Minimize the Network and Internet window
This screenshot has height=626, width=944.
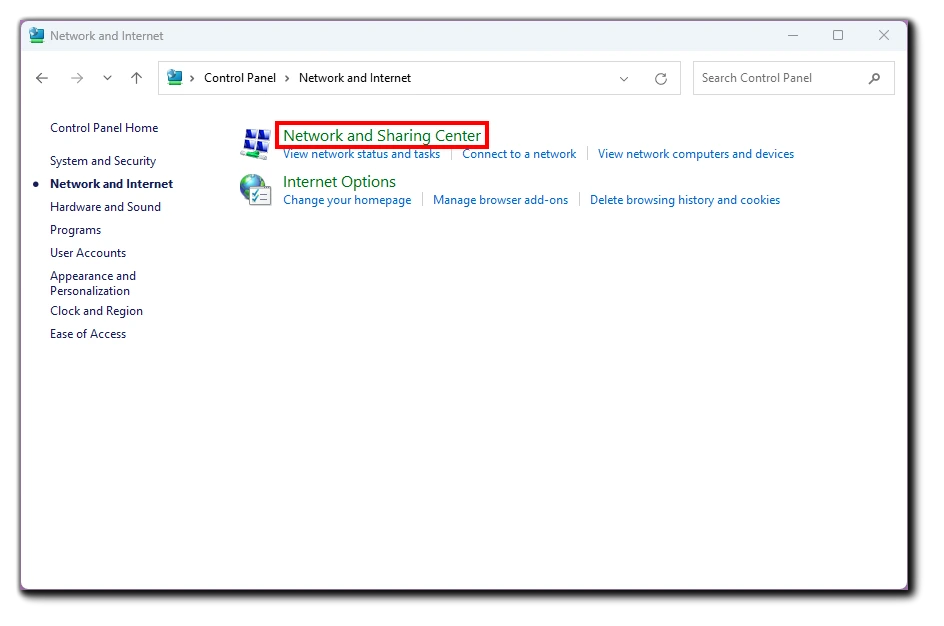793,36
